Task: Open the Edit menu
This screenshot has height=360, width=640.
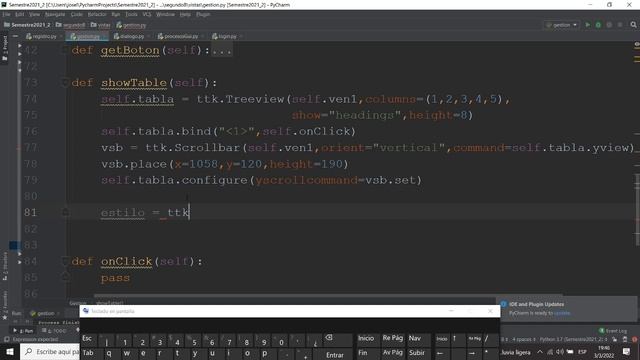Action: pos(20,14)
